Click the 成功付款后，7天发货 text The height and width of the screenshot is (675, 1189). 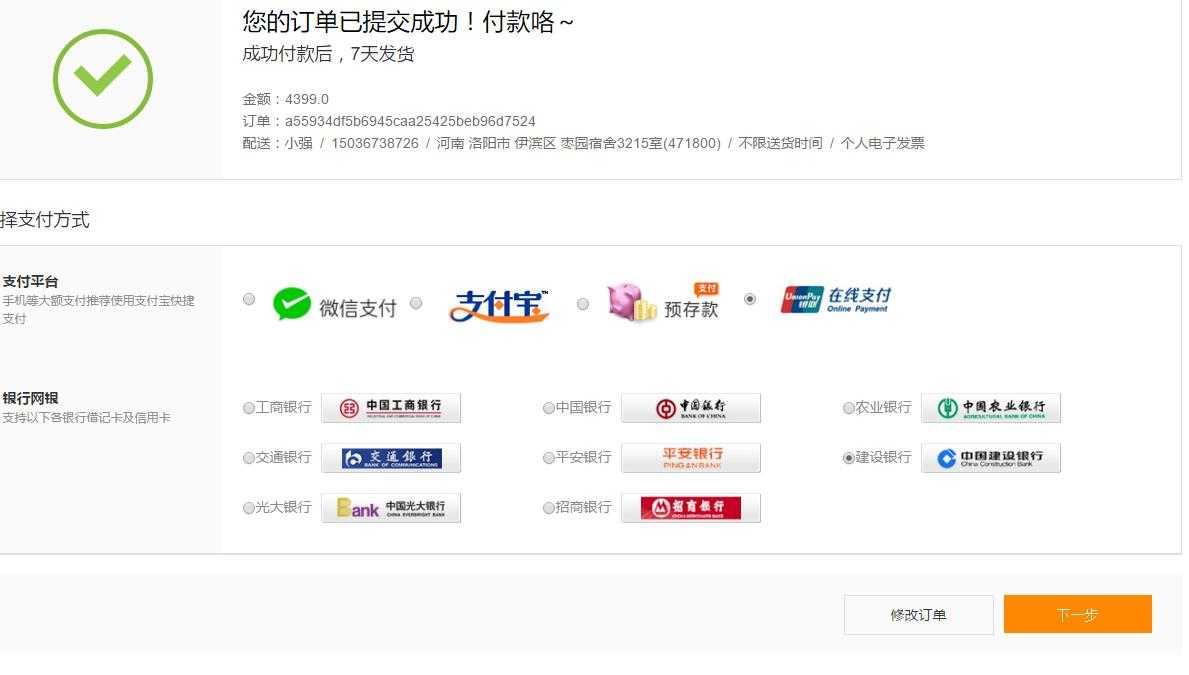coord(328,54)
